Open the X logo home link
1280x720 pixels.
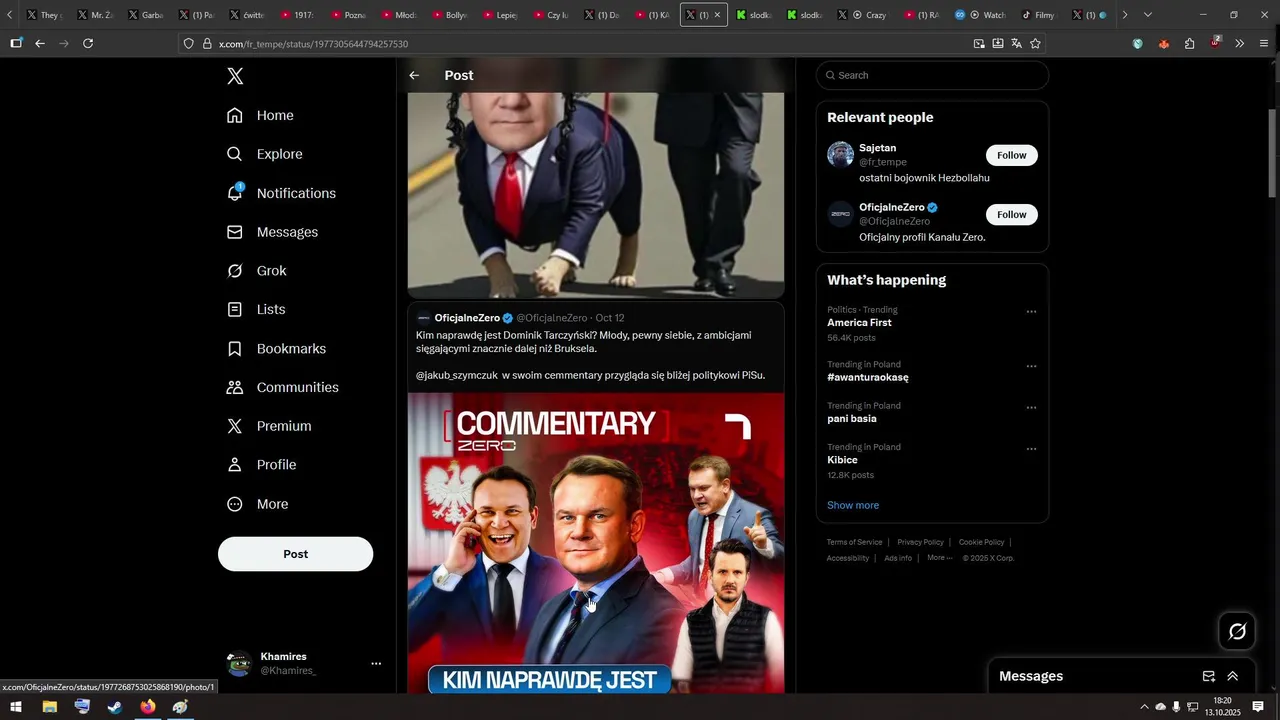(x=235, y=76)
